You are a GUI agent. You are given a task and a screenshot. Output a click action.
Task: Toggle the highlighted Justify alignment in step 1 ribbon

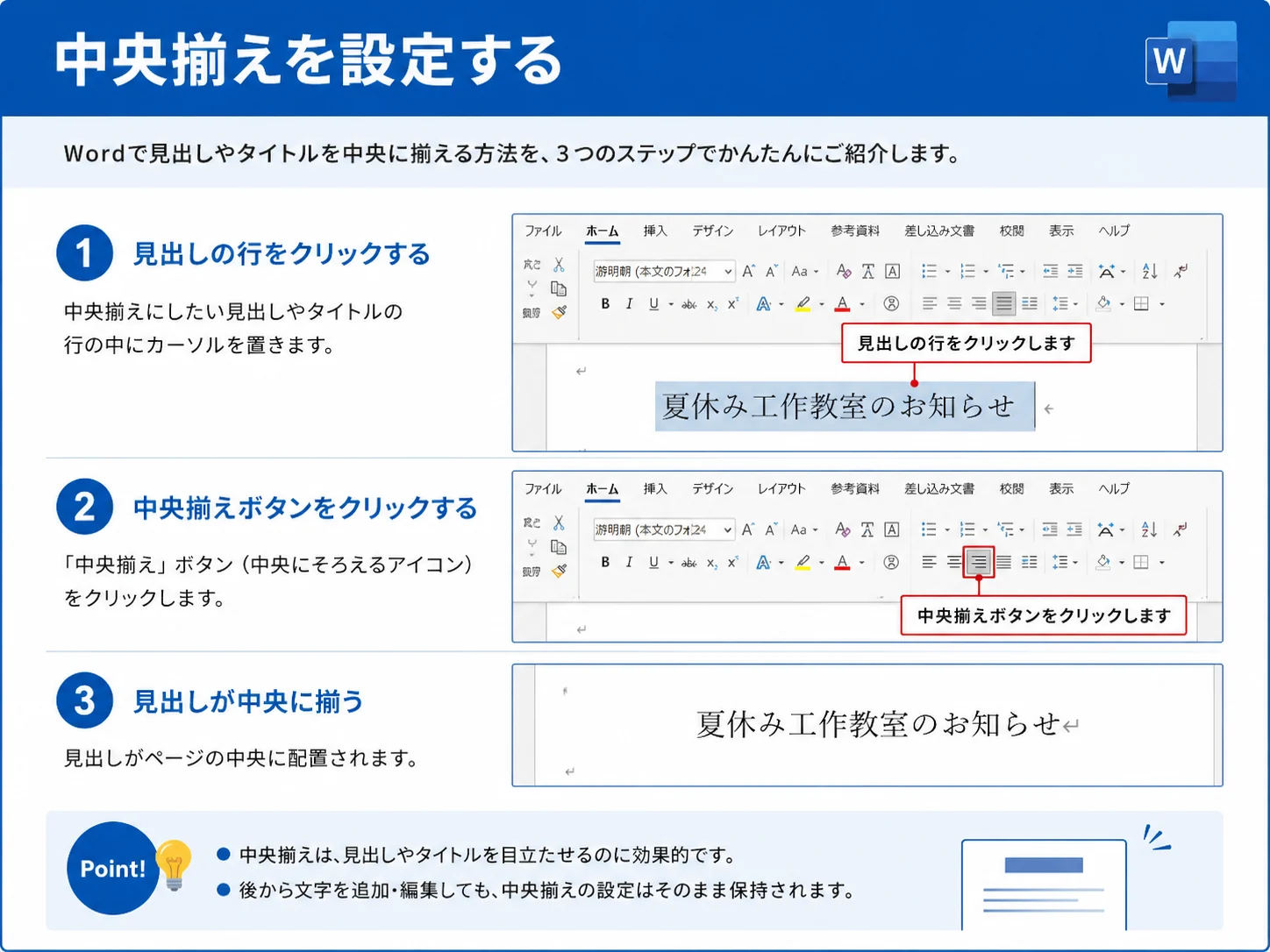coord(1004,304)
